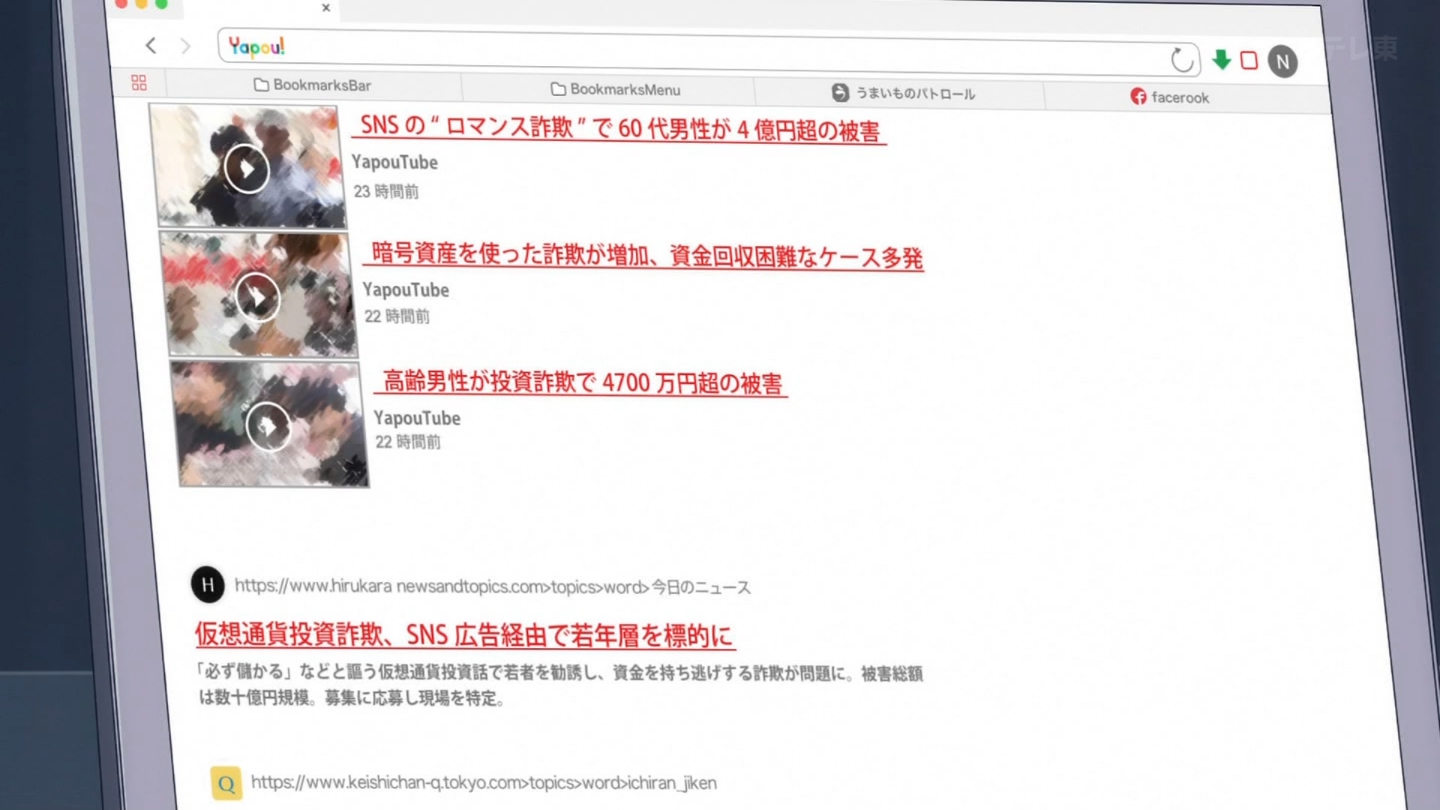This screenshot has height=810, width=1440.
Task: Open the 仮想通貨投資詐欺 news headline
Action: pos(464,635)
